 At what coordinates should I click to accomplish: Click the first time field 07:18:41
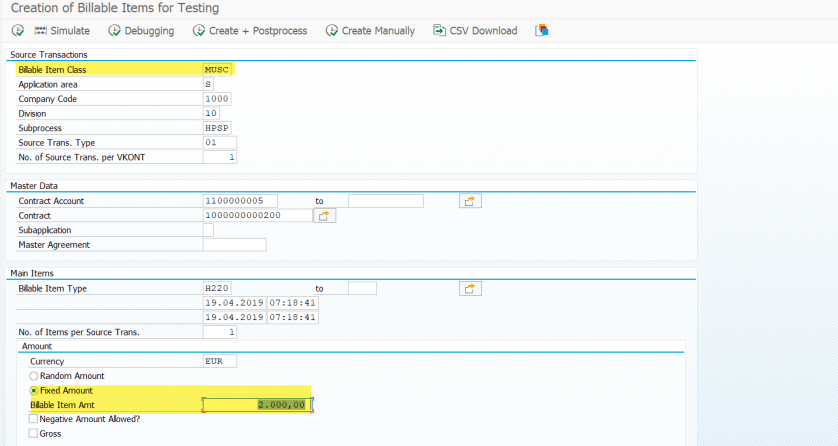tap(293, 303)
